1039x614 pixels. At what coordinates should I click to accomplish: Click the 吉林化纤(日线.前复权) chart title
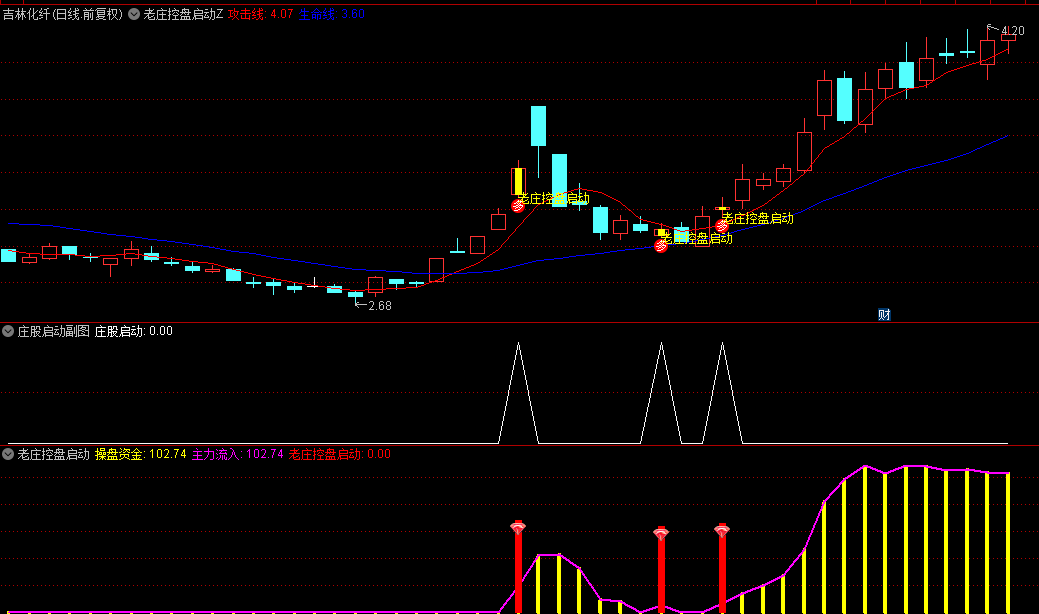63,14
